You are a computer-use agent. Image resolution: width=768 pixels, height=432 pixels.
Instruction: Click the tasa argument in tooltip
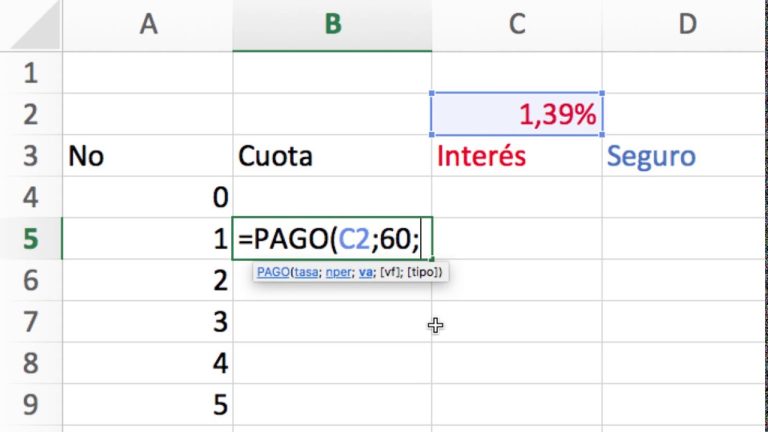(306, 272)
